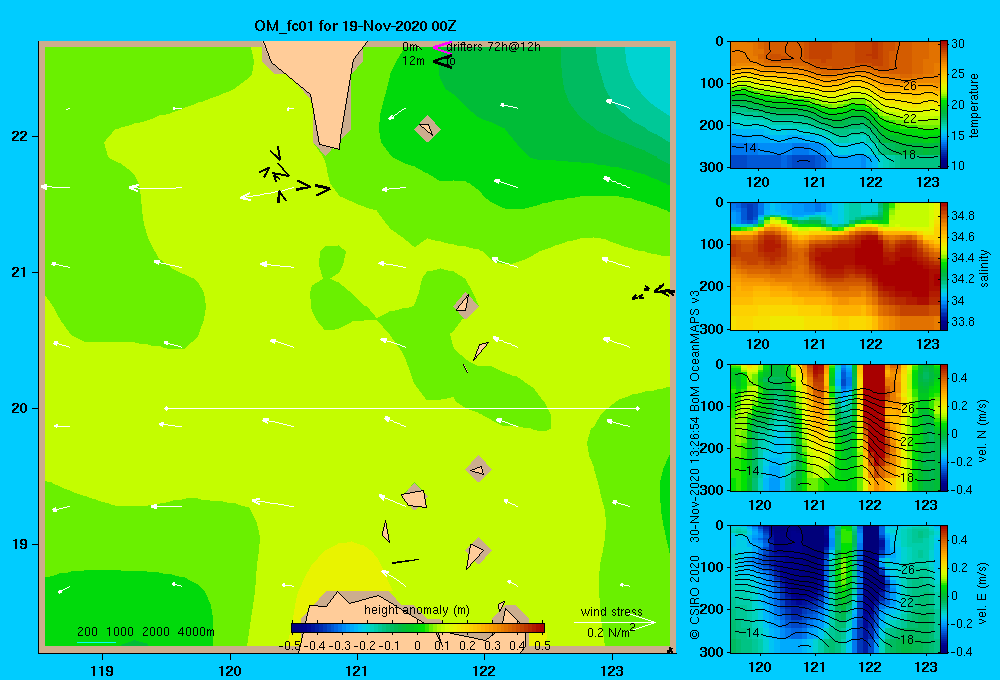Click the island near 19.5N 121.95E
The height and width of the screenshot is (680, 1000).
[478, 470]
